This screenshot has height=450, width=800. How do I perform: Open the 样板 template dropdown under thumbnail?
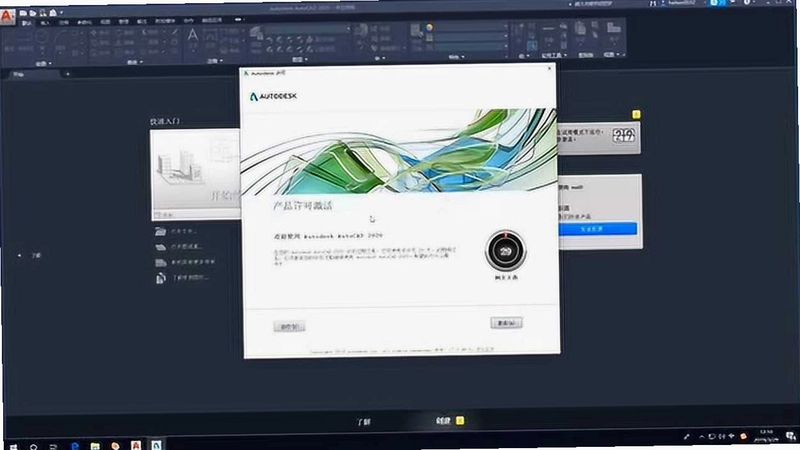point(196,215)
